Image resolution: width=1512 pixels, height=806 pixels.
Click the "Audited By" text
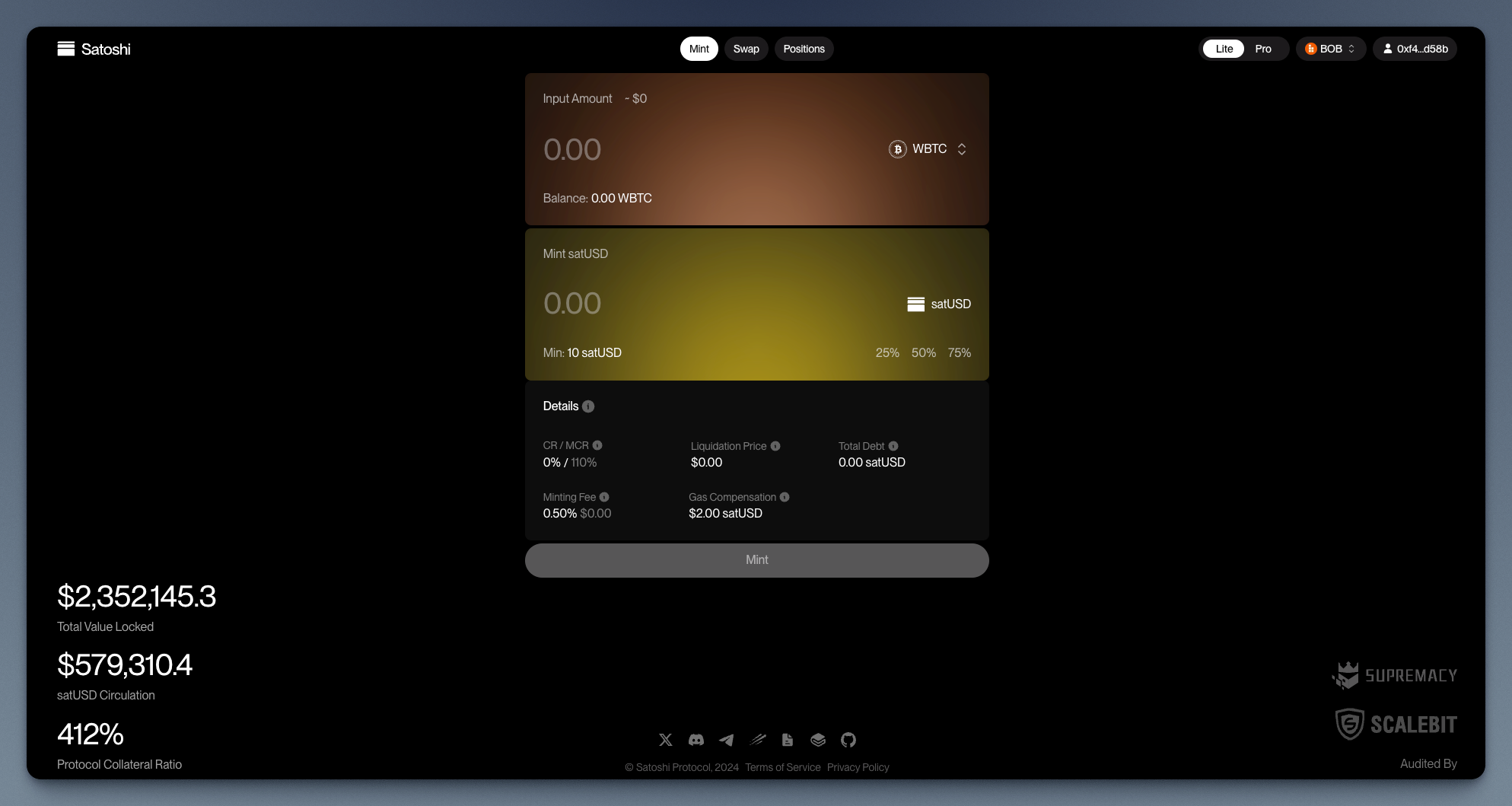click(x=1428, y=764)
